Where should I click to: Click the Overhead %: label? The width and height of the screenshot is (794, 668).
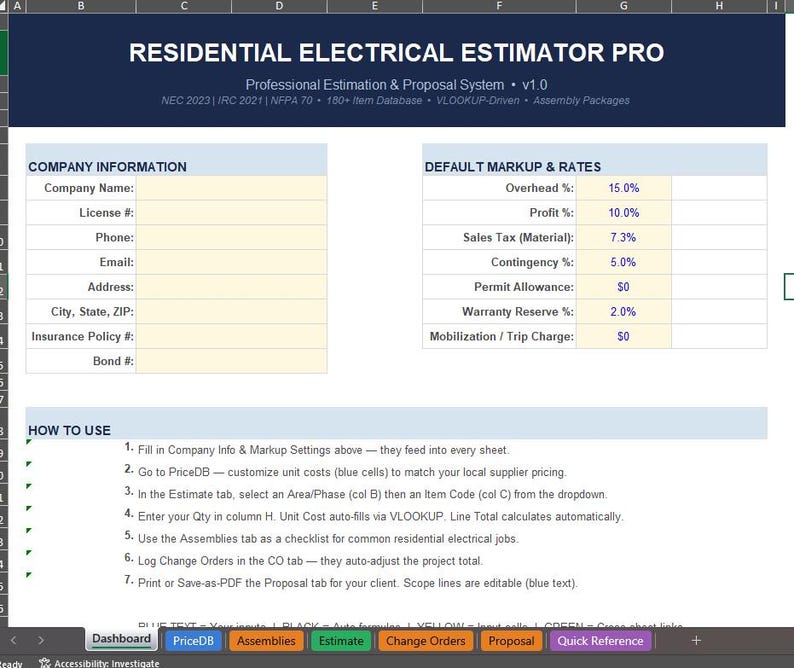539,188
